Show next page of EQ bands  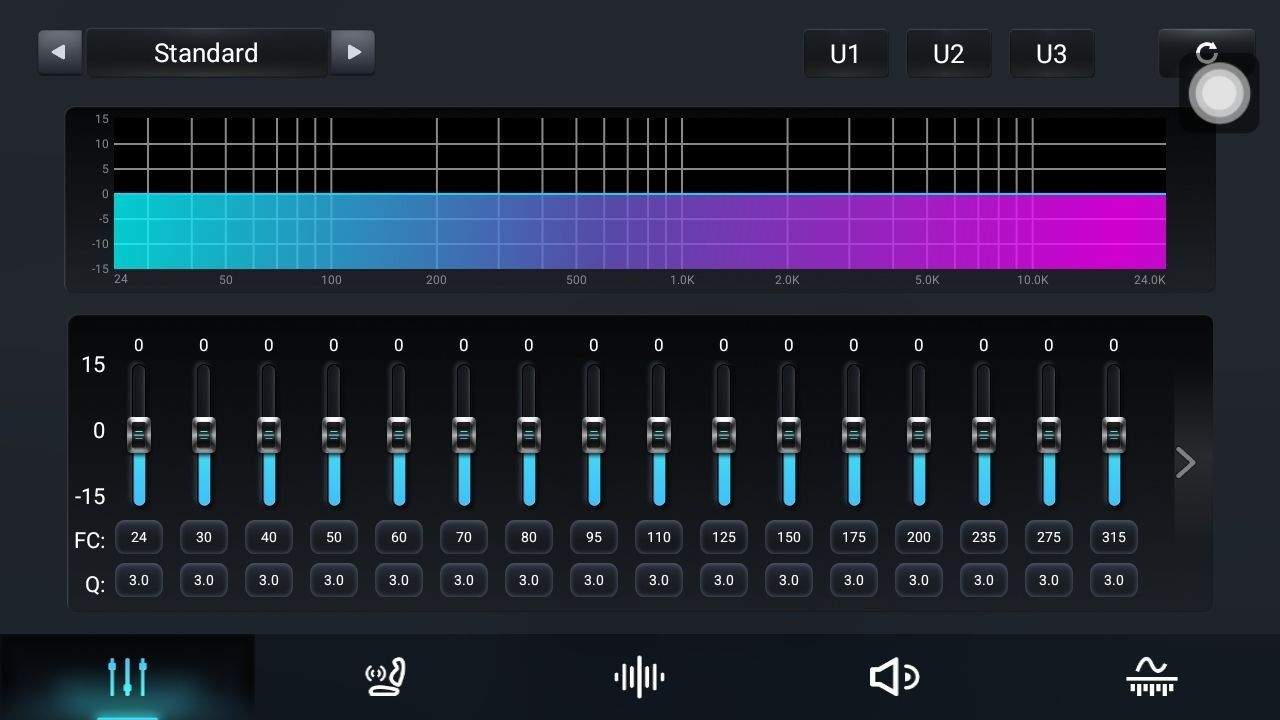[1186, 462]
